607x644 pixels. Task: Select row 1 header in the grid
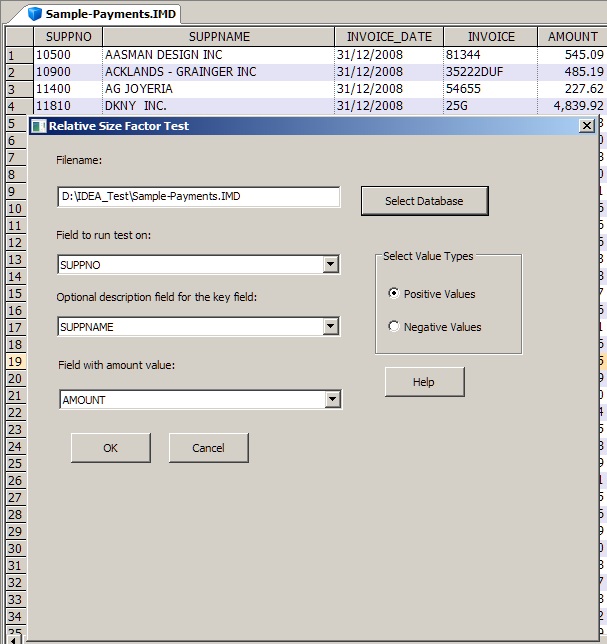pyautogui.click(x=15, y=55)
